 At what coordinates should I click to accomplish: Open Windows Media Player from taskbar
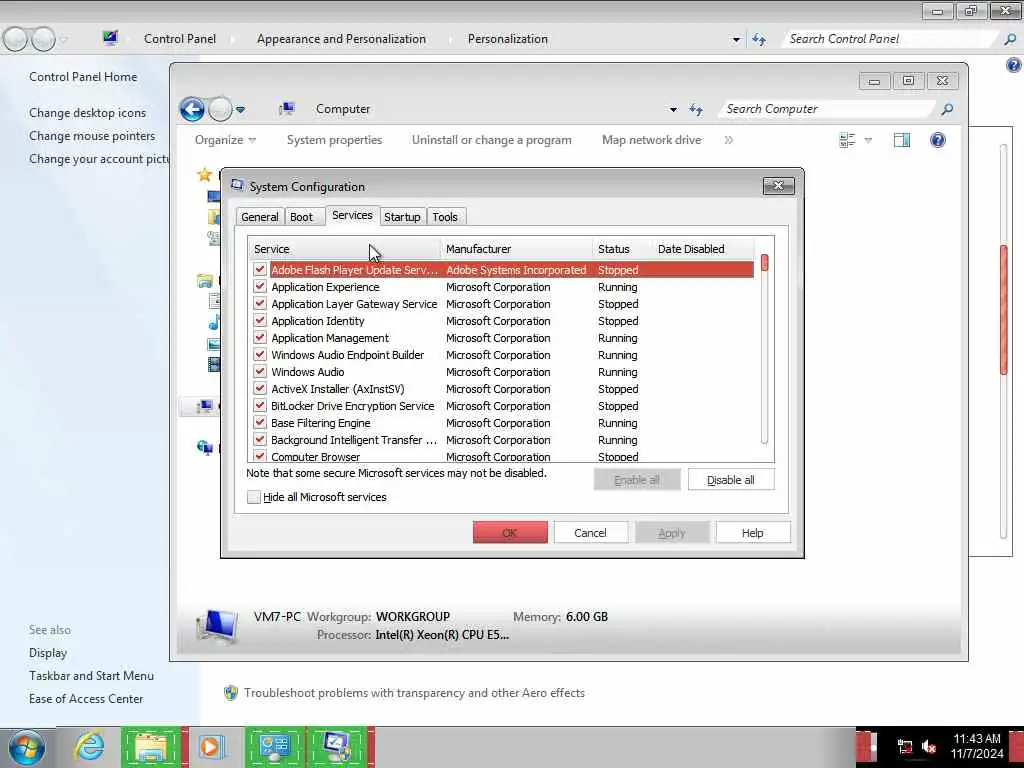[210, 746]
